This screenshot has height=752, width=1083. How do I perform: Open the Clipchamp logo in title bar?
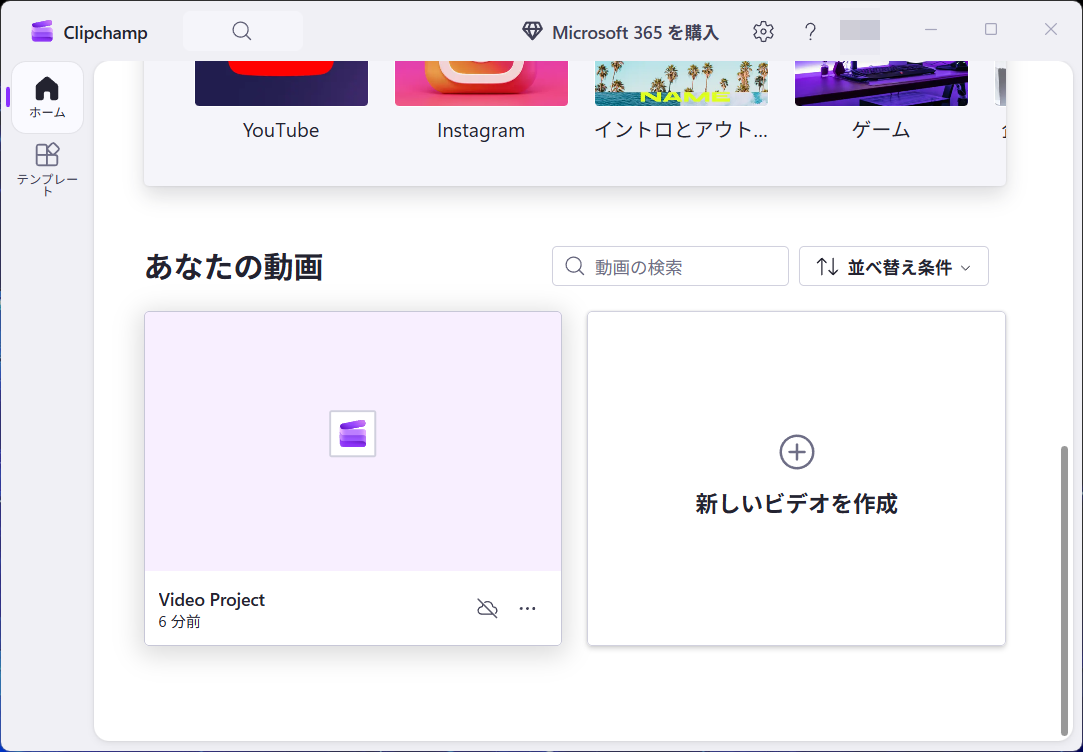click(42, 32)
